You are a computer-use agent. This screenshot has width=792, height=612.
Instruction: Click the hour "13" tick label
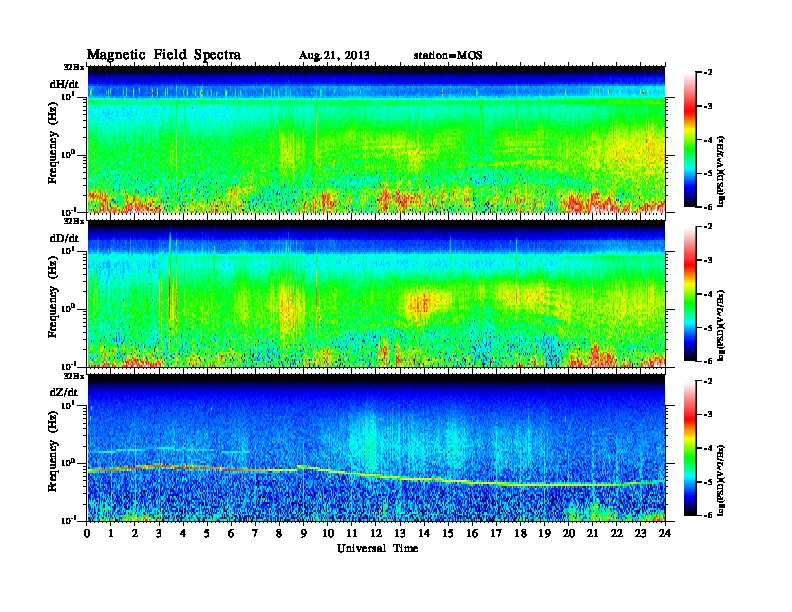[399, 533]
